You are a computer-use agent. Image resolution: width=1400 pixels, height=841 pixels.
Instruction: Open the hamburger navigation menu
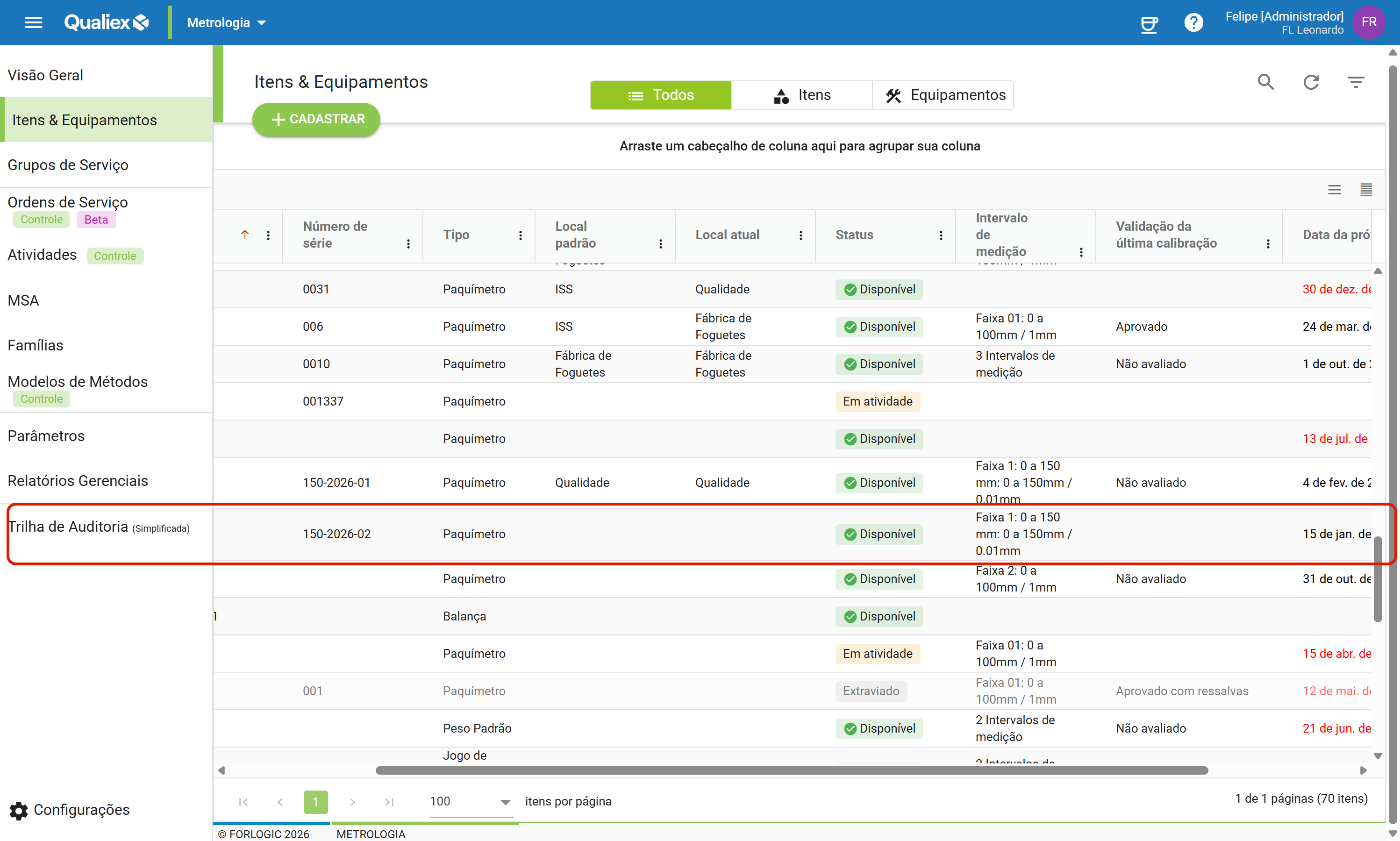(34, 23)
